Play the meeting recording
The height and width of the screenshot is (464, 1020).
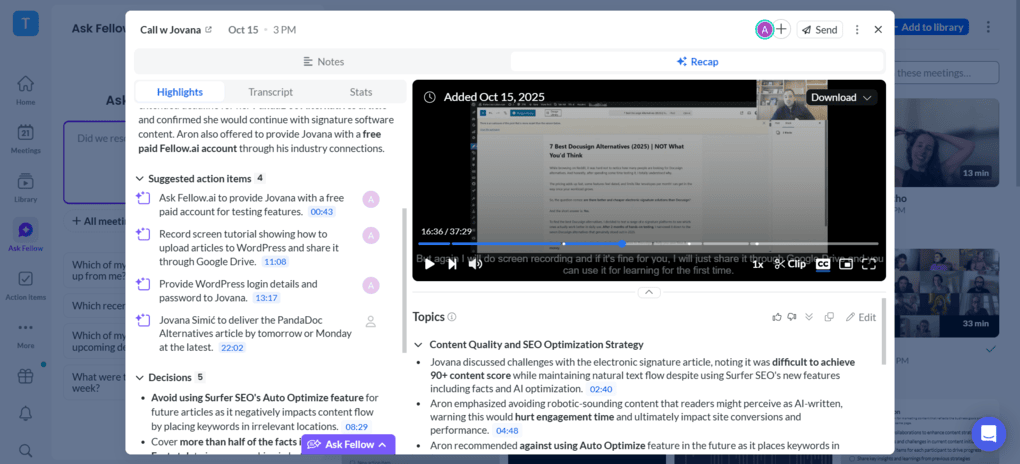tap(430, 264)
